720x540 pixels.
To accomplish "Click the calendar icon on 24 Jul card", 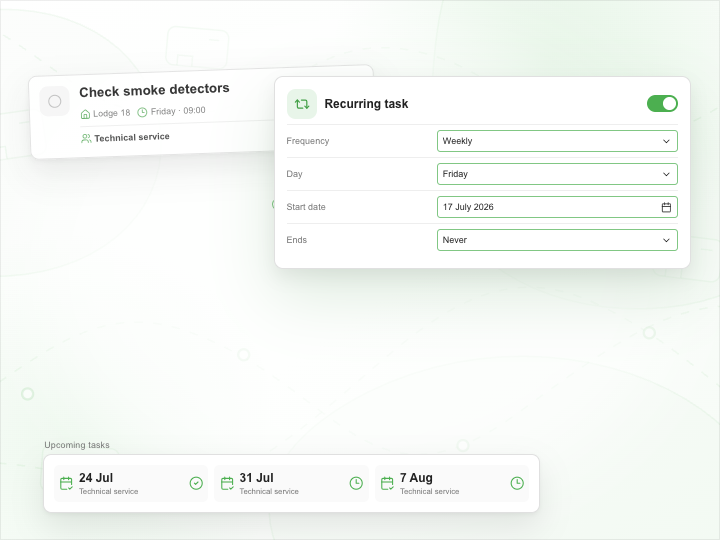I will click(x=67, y=484).
